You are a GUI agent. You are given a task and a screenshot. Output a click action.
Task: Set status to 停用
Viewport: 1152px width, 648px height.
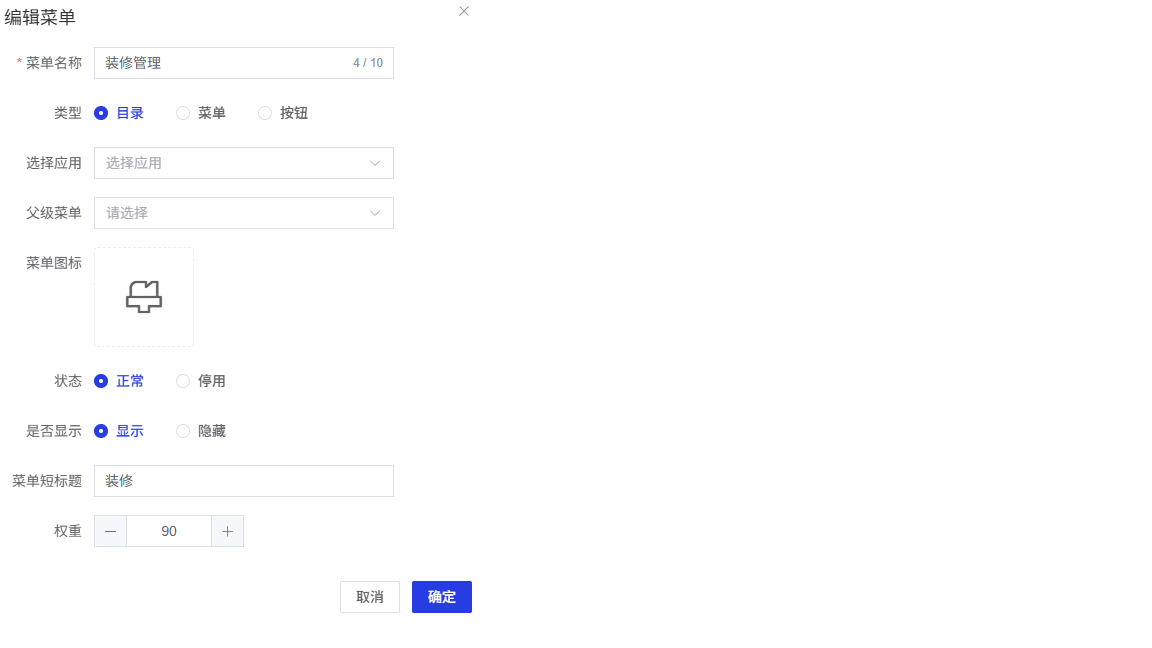coord(183,381)
